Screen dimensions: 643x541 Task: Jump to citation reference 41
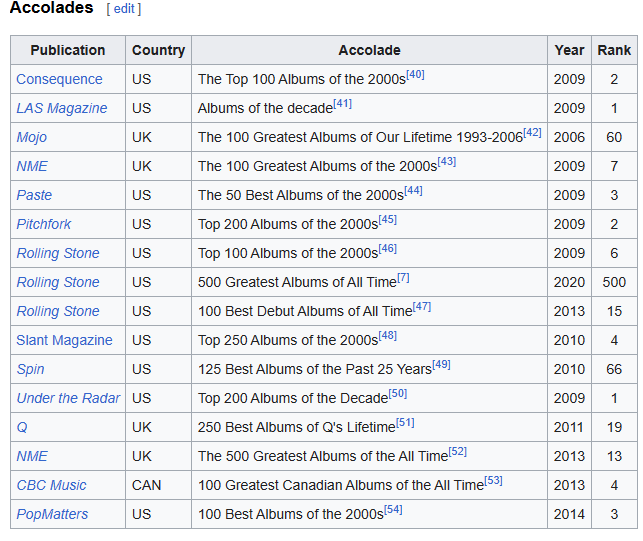[342, 104]
